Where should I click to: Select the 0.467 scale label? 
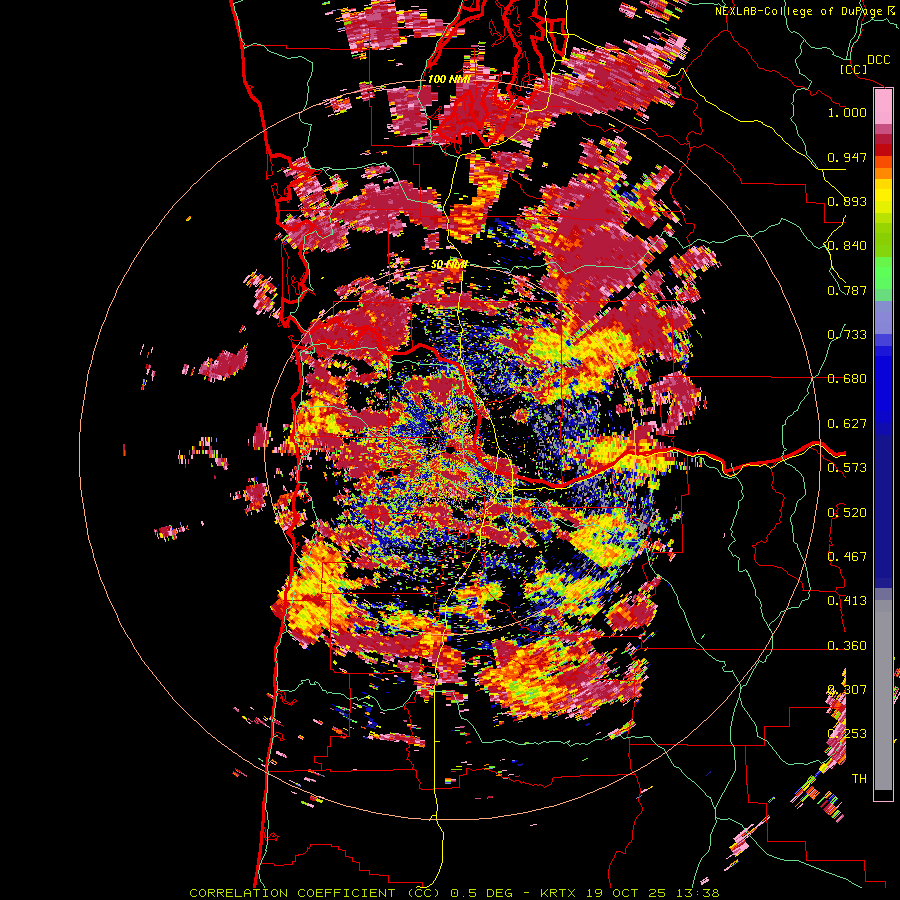847,557
